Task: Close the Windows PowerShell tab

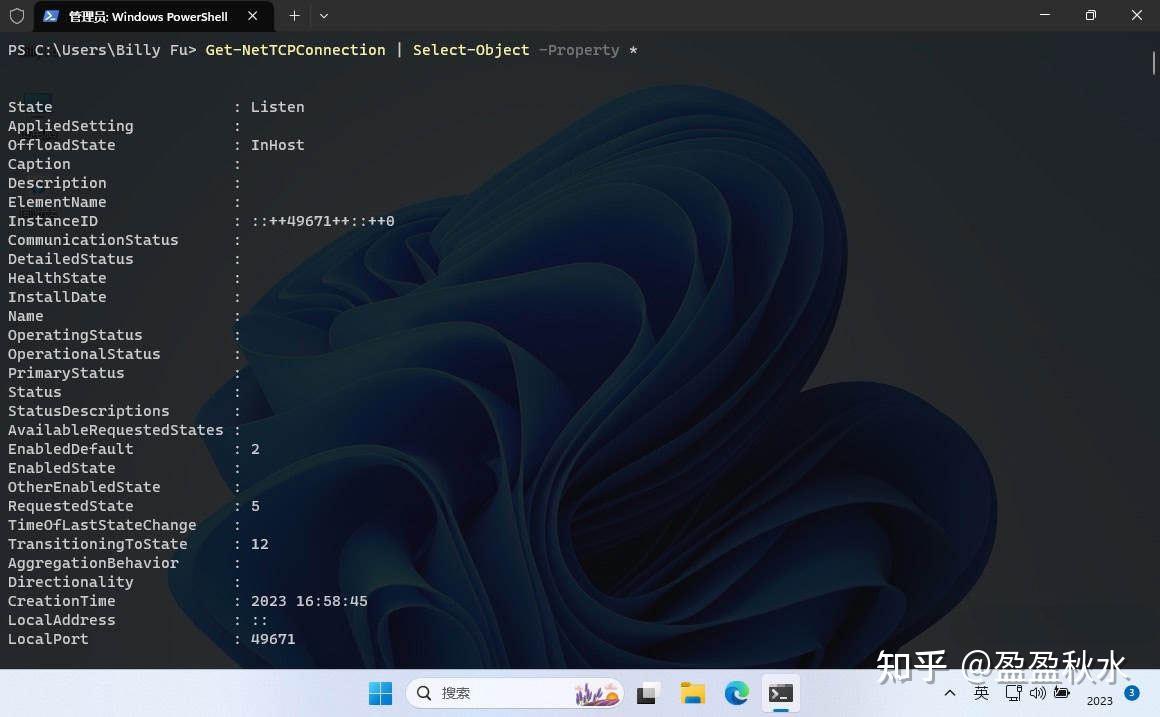Action: 253,16
